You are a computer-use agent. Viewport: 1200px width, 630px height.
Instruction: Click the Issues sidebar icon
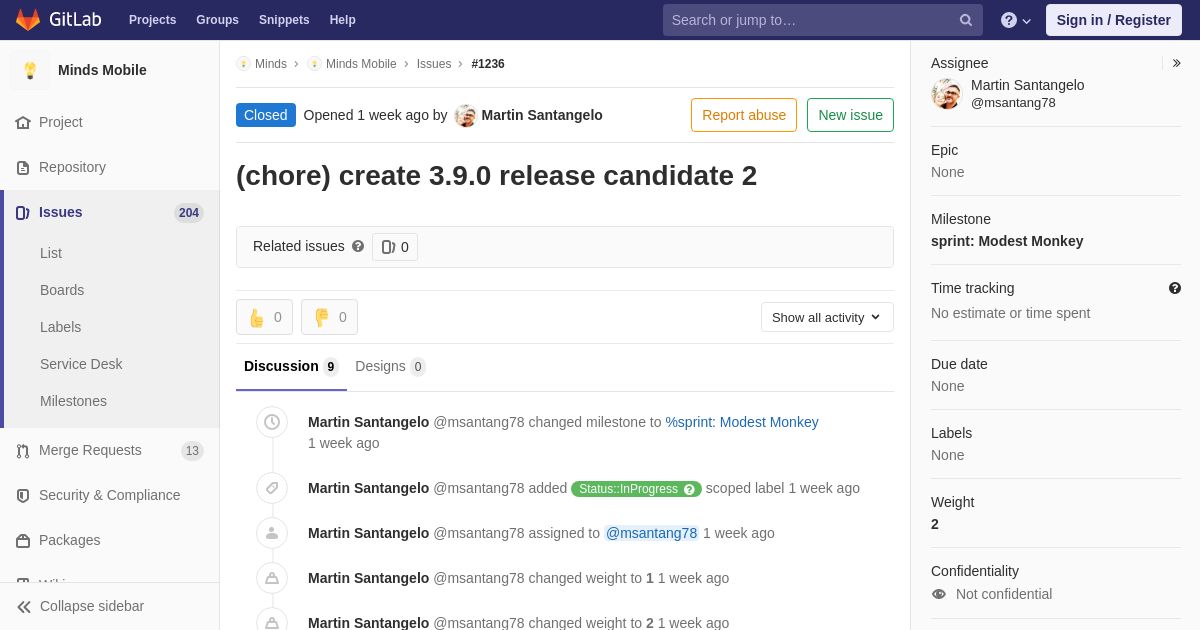point(23,212)
